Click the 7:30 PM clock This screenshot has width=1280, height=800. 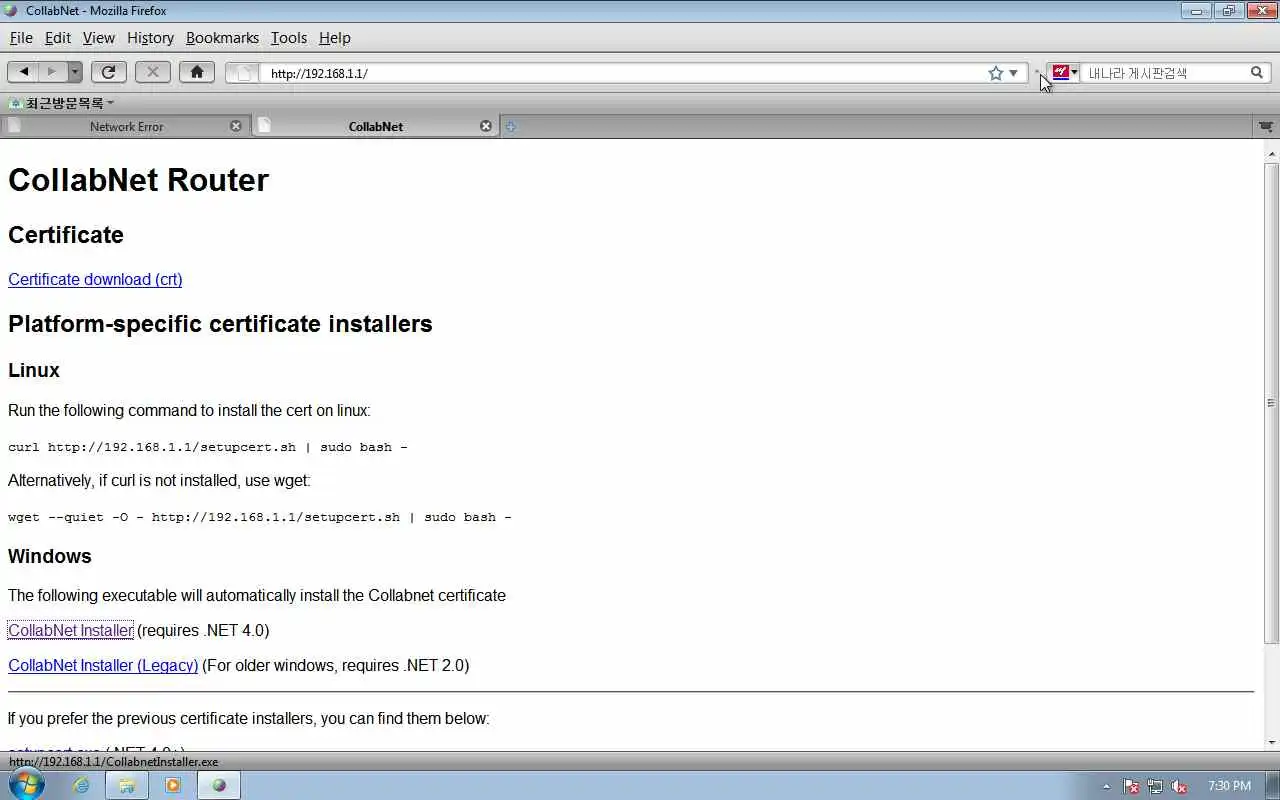(1229, 786)
